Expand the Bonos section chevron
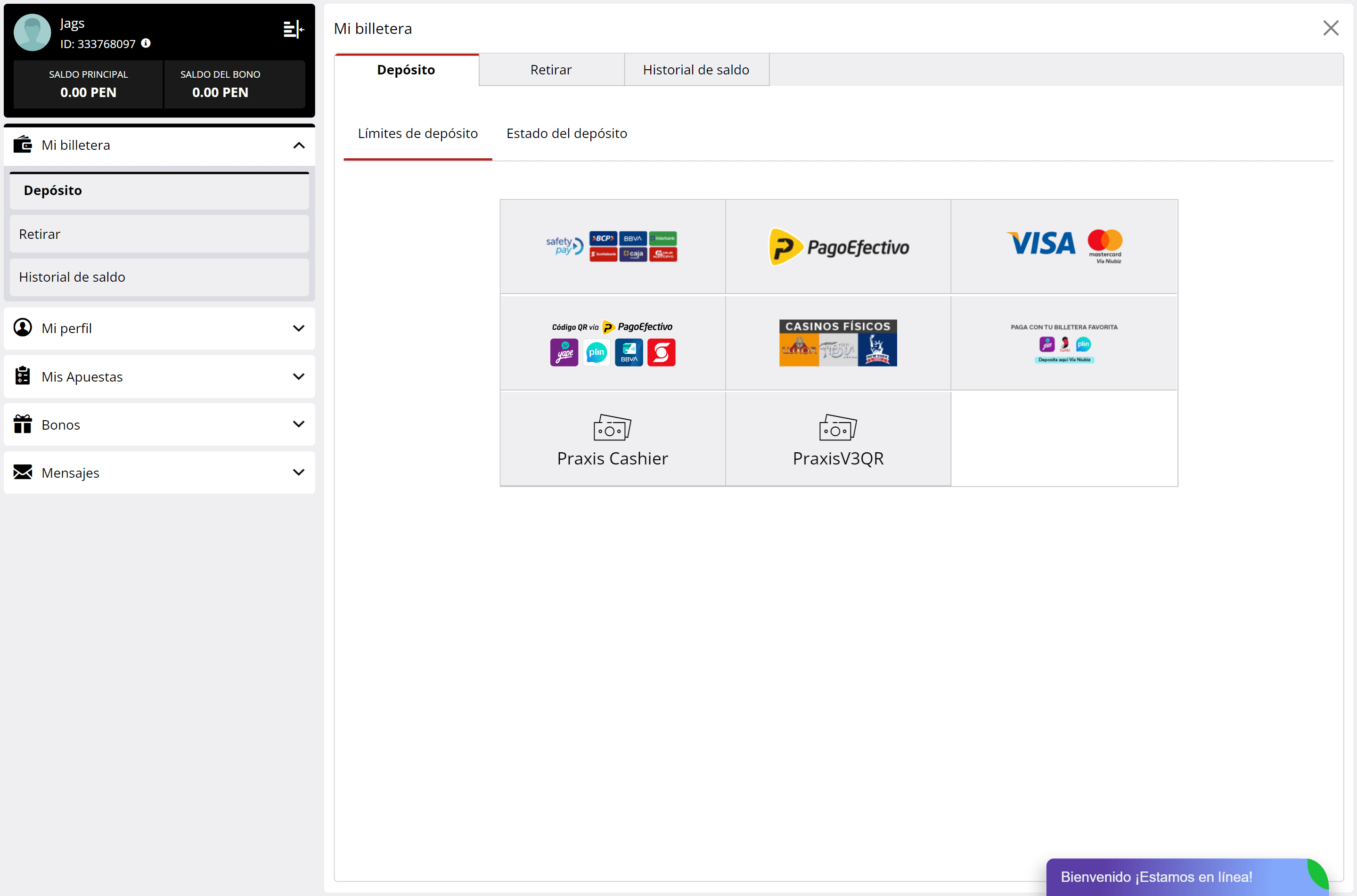This screenshot has width=1357, height=896. [x=299, y=424]
